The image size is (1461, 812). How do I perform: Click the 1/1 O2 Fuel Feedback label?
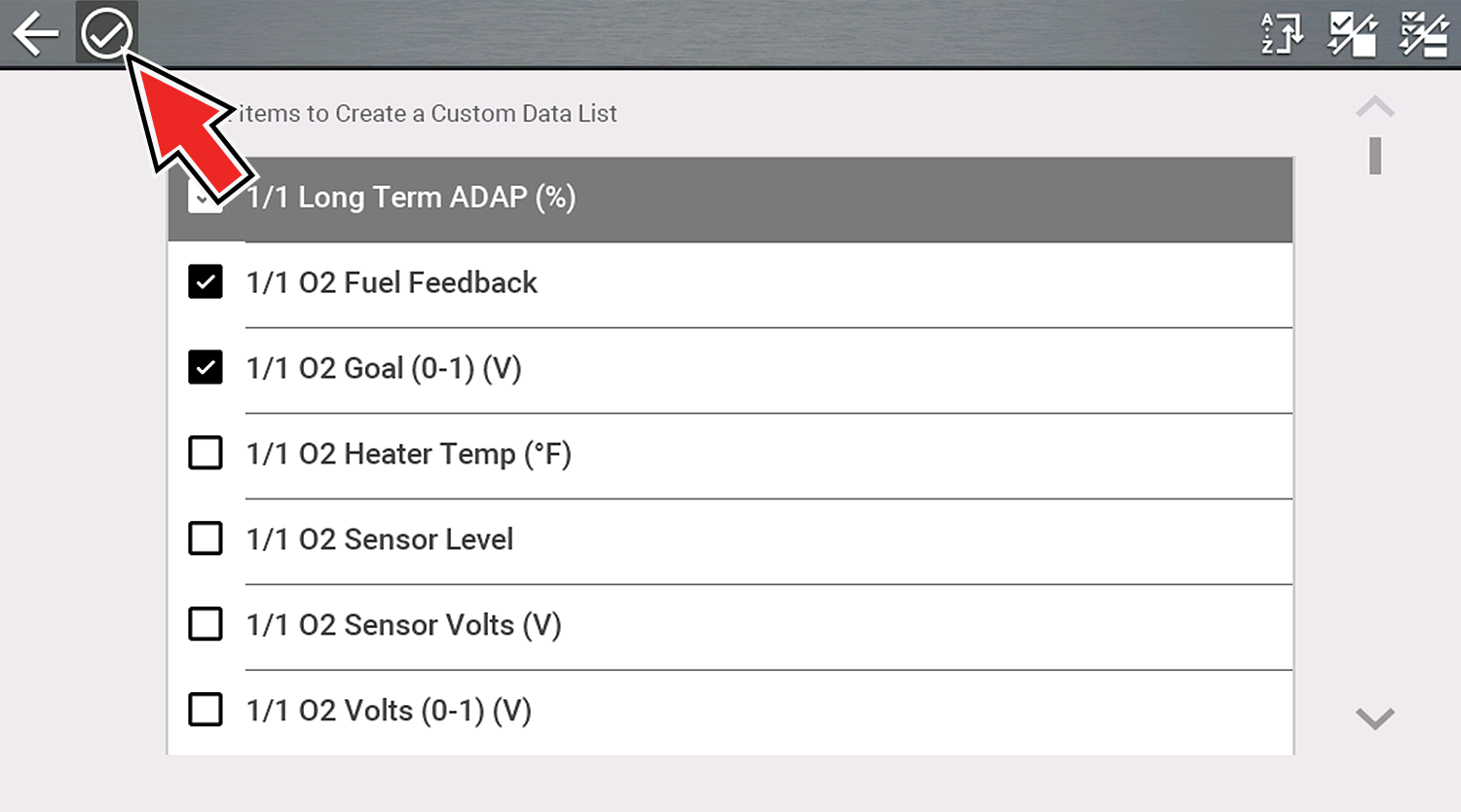[392, 282]
